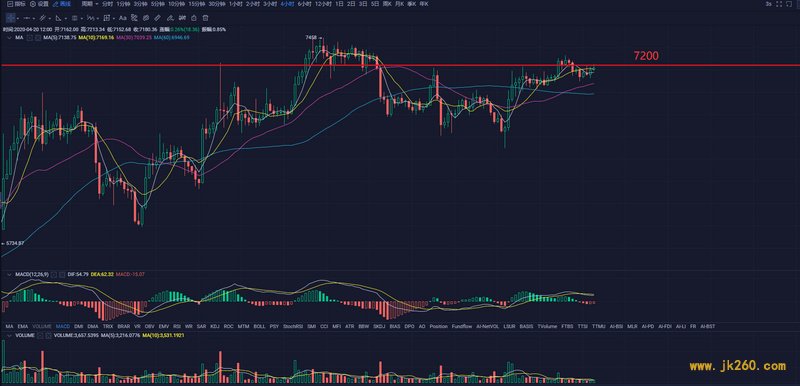Screen dimensions: 800x386
Task: Select the eraser tool icon
Action: [170, 18]
